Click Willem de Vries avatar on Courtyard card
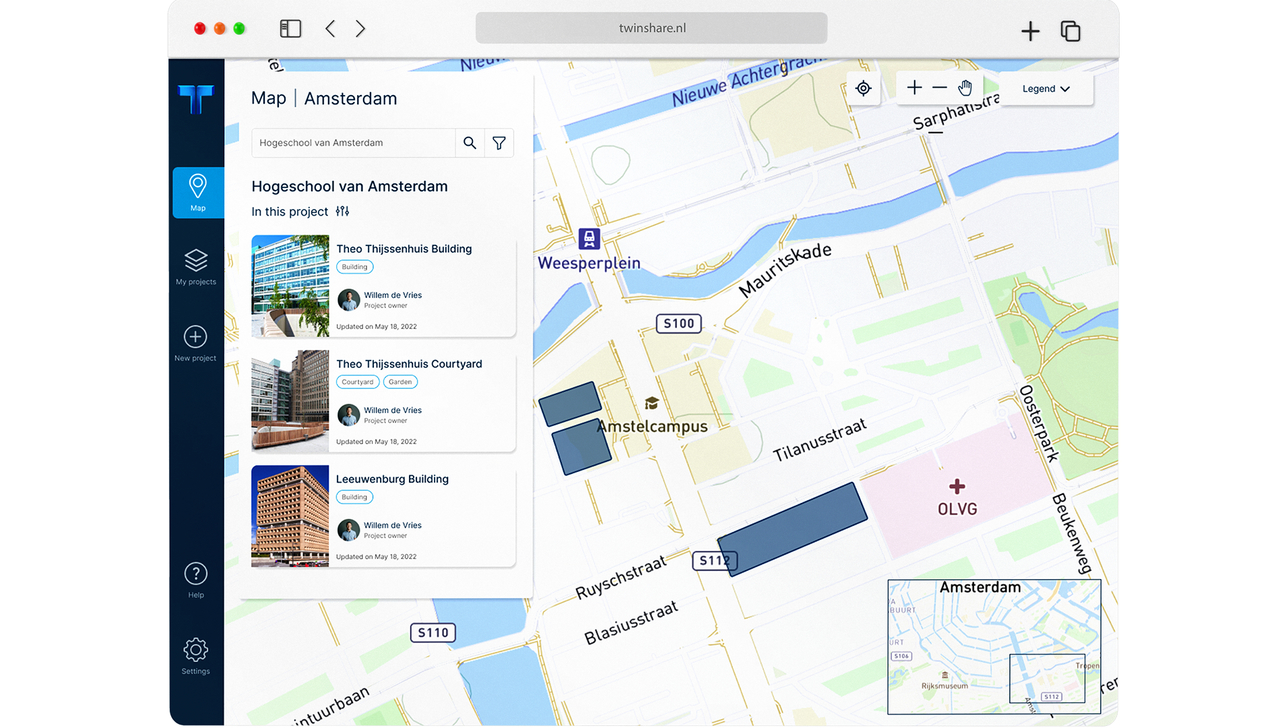Image resolution: width=1280 pixels, height=728 pixels. pyautogui.click(x=348, y=415)
